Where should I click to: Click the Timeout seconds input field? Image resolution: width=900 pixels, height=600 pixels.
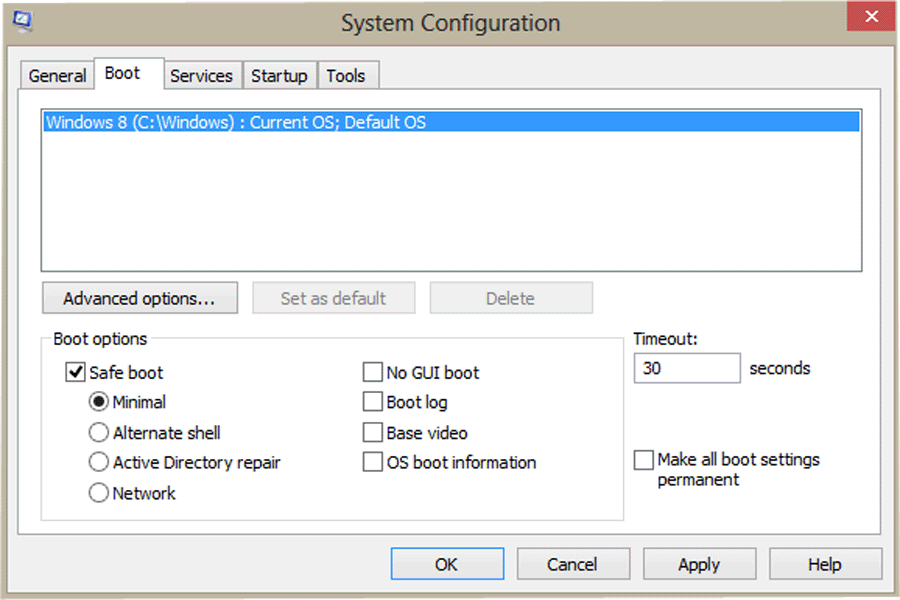click(686, 368)
